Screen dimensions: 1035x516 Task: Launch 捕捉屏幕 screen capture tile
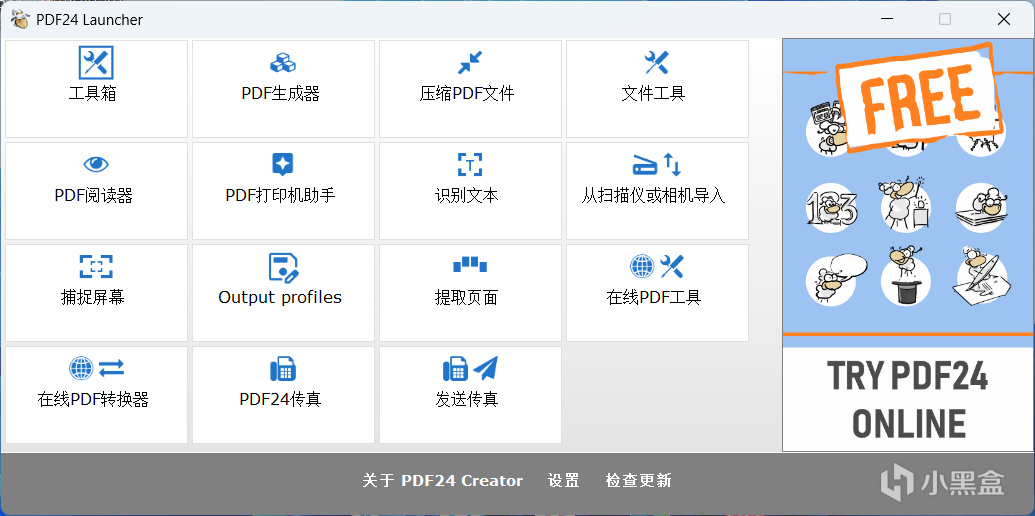click(96, 293)
